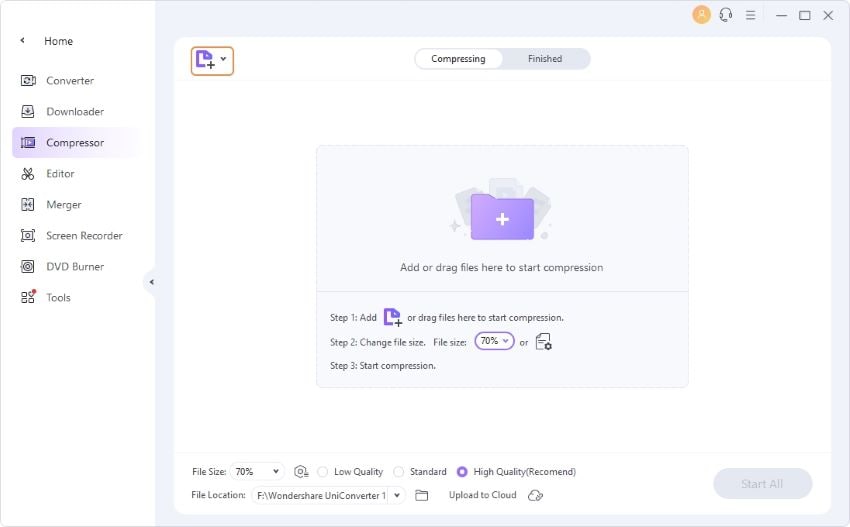Open Converter from the sidebar
Viewport: 850px width, 527px height.
(x=76, y=81)
